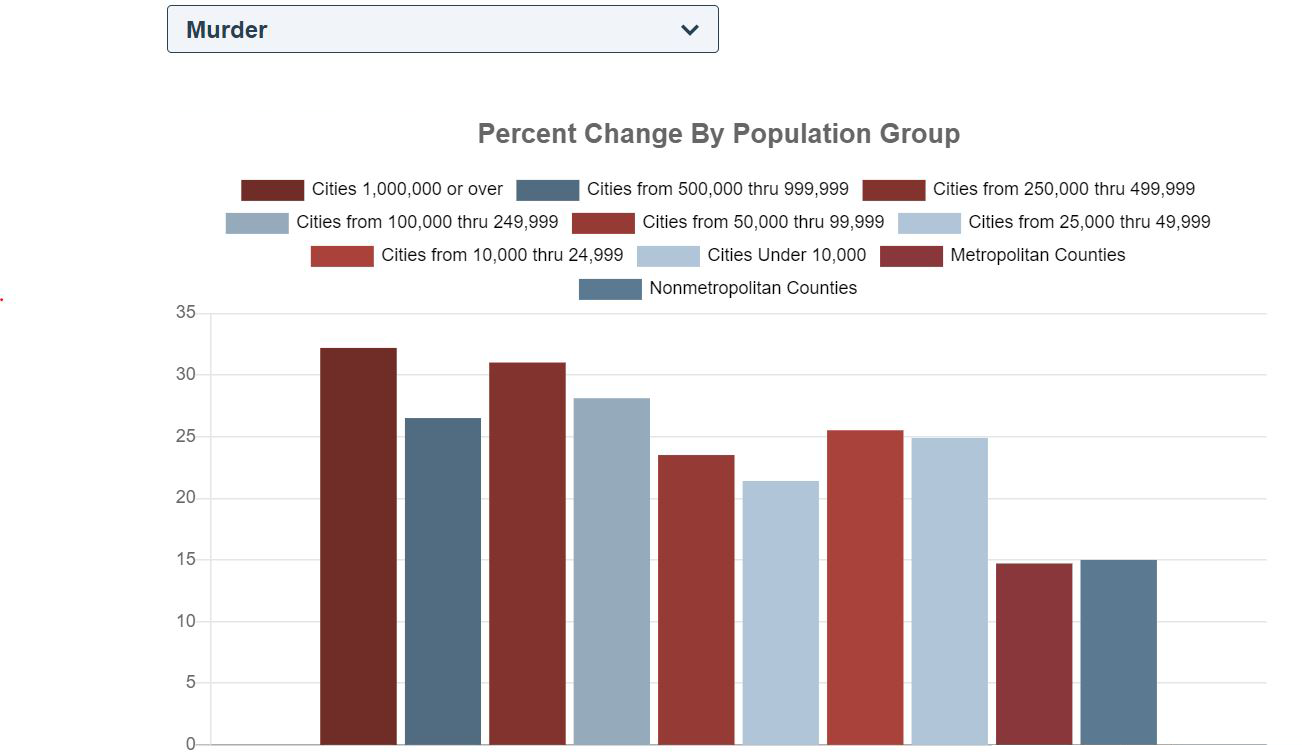The image size is (1302, 752).
Task: Click the Cities from 500,000 thru 999,999 swatch
Action: point(547,190)
